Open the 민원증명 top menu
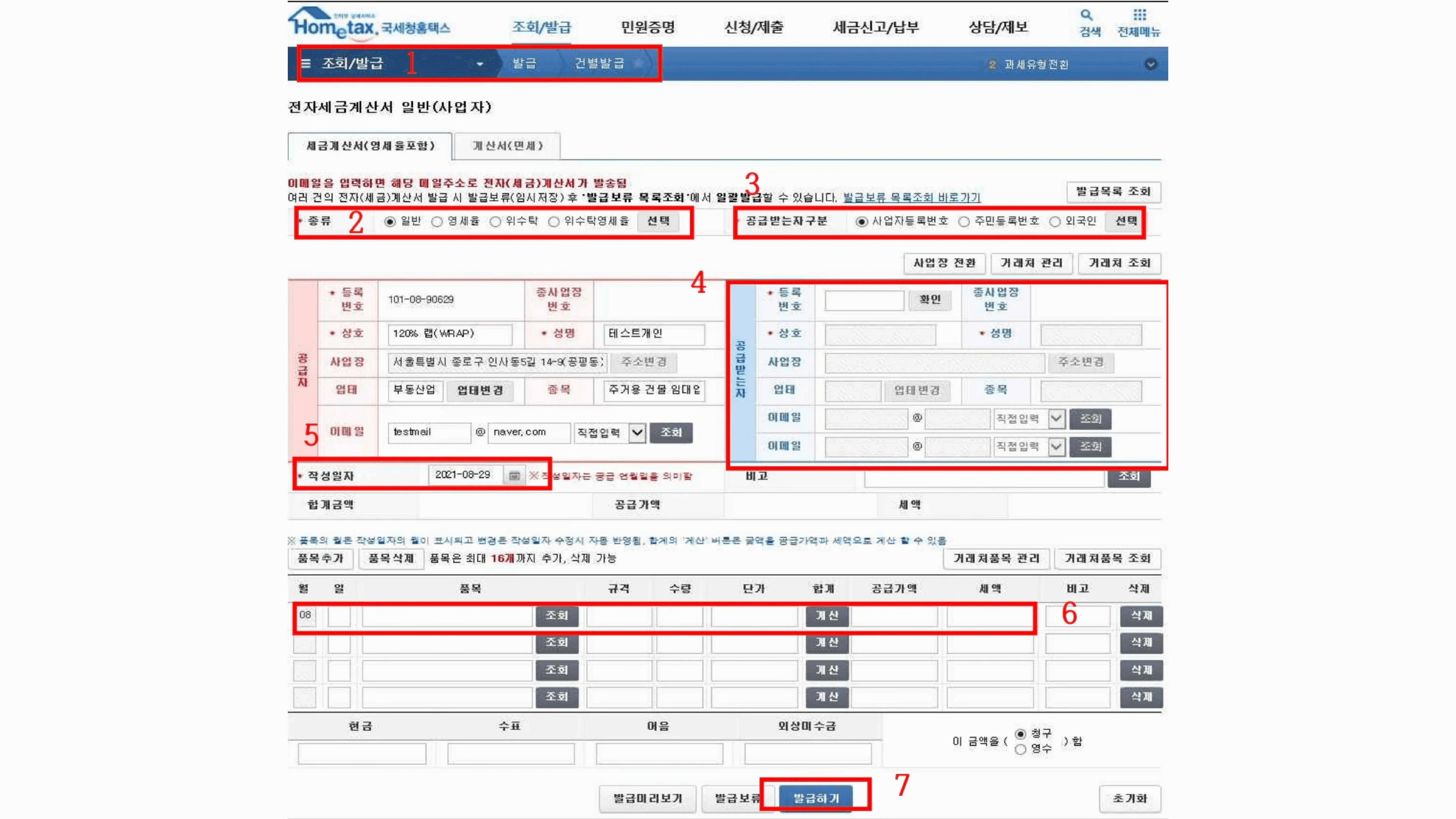This screenshot has width=1456, height=819. (648, 27)
